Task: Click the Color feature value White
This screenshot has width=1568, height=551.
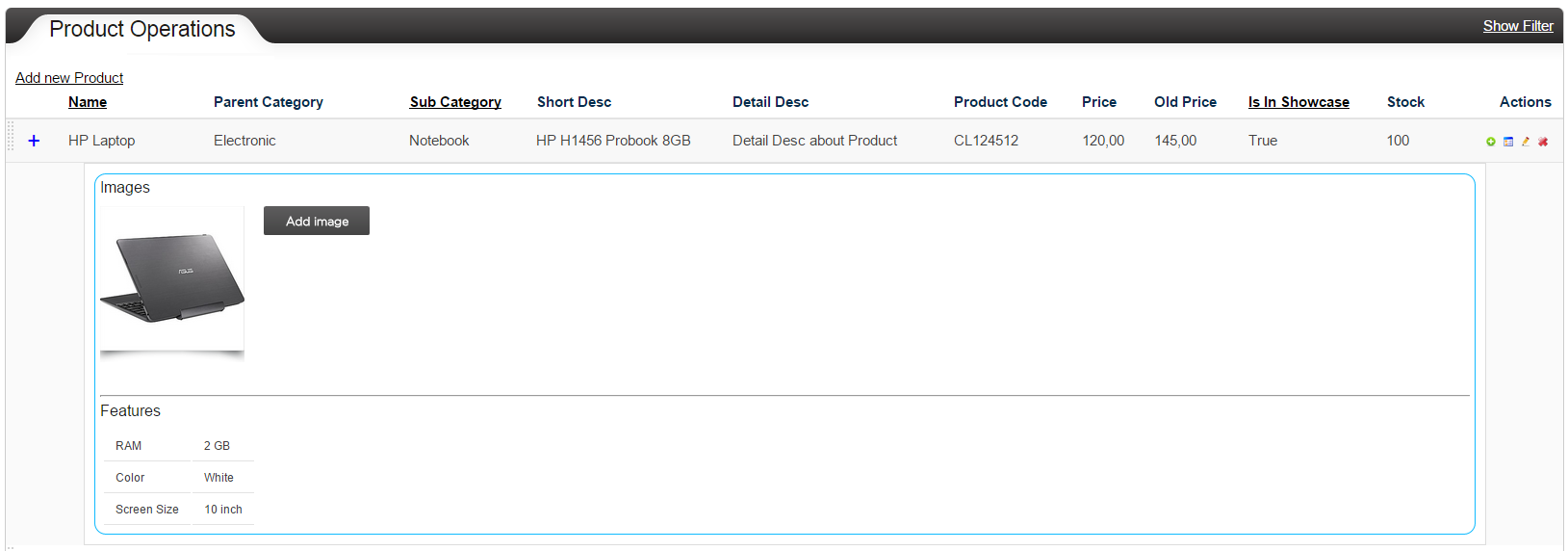Action: (x=218, y=478)
